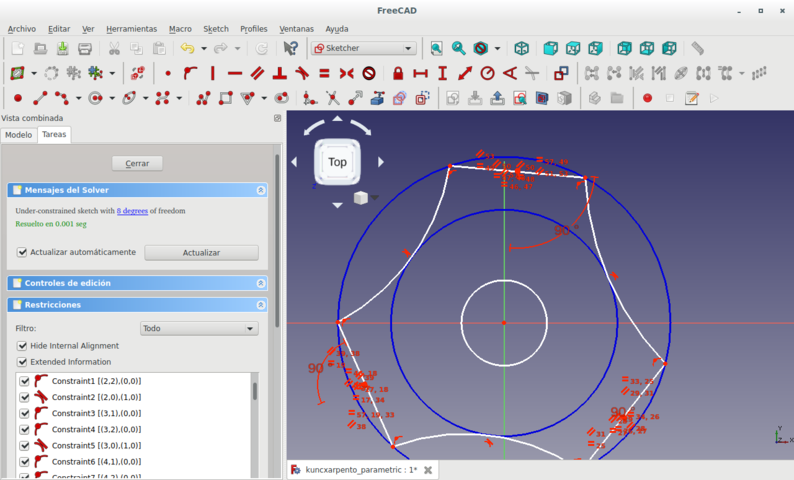Open the Herramientas menu
The image size is (794, 480).
(x=131, y=29)
